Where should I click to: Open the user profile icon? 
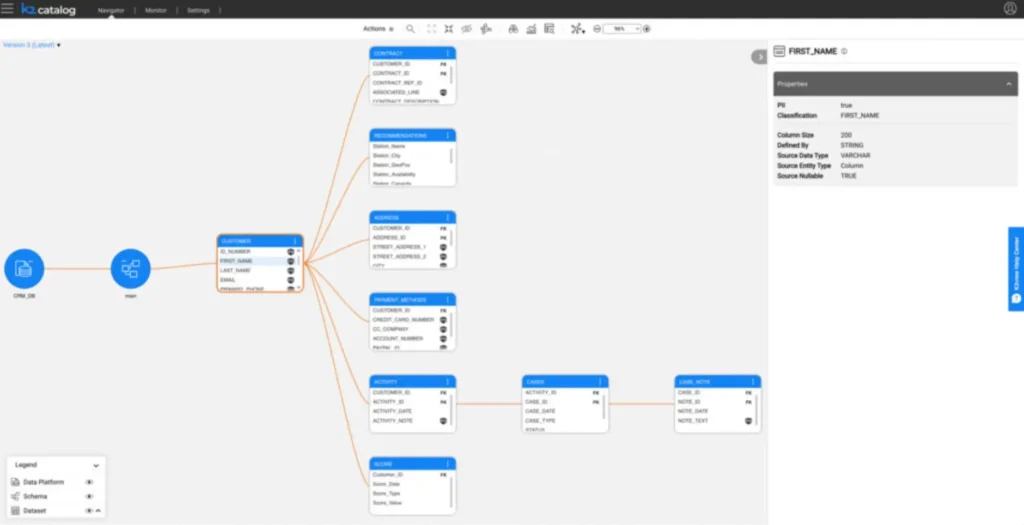(1009, 9)
